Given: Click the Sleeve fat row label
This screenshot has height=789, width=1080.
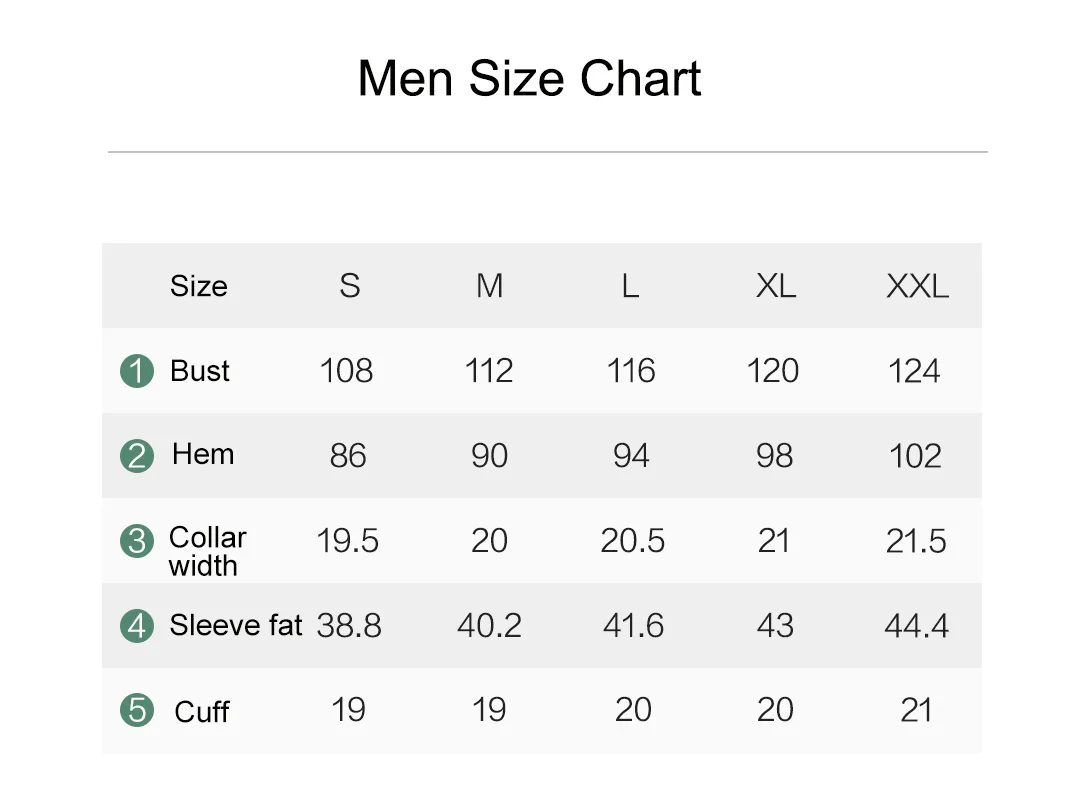Looking at the screenshot, I should (235, 625).
